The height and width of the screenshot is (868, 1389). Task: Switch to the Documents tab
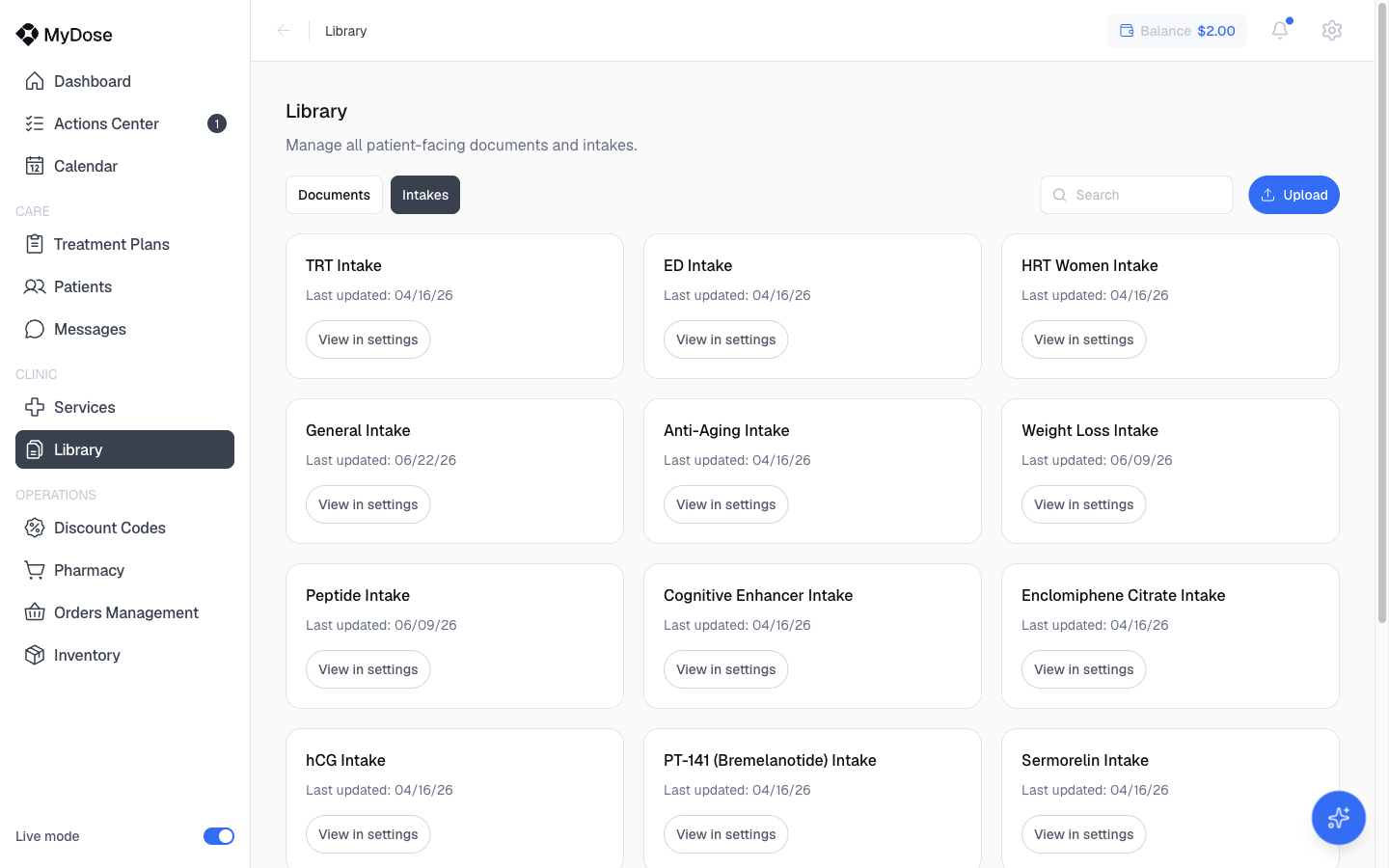pos(334,195)
